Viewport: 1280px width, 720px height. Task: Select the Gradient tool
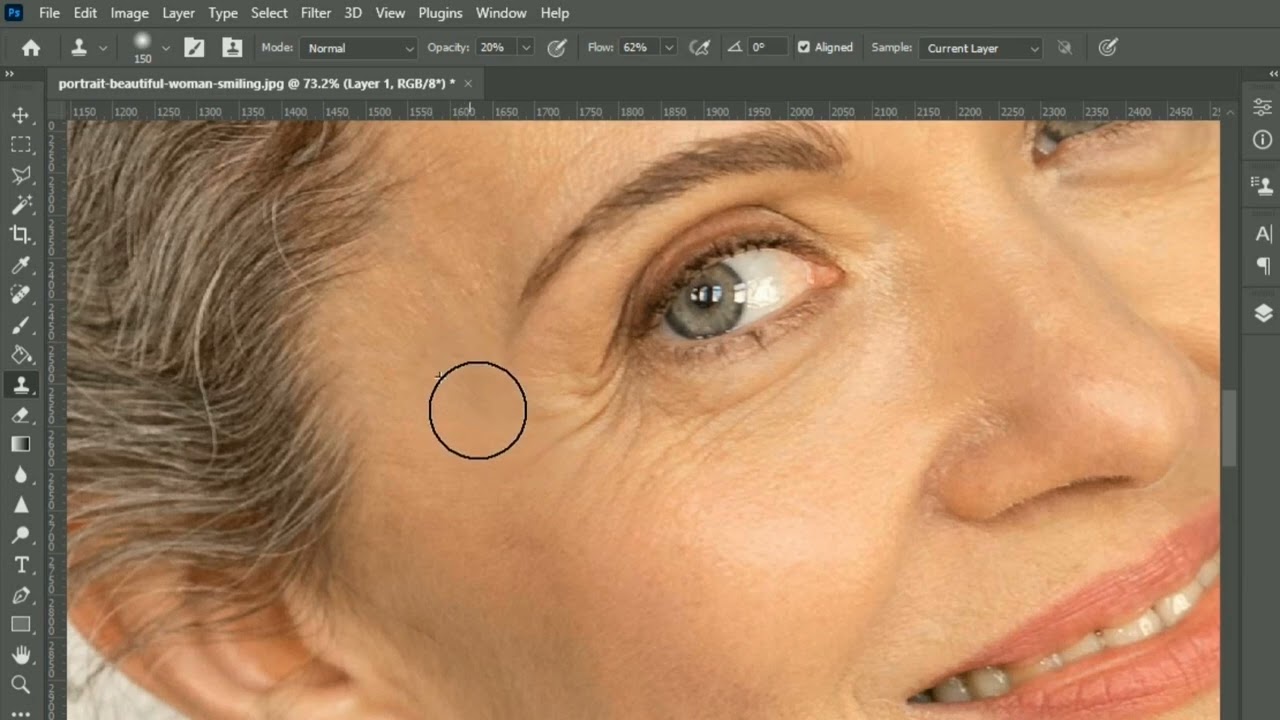(20, 445)
